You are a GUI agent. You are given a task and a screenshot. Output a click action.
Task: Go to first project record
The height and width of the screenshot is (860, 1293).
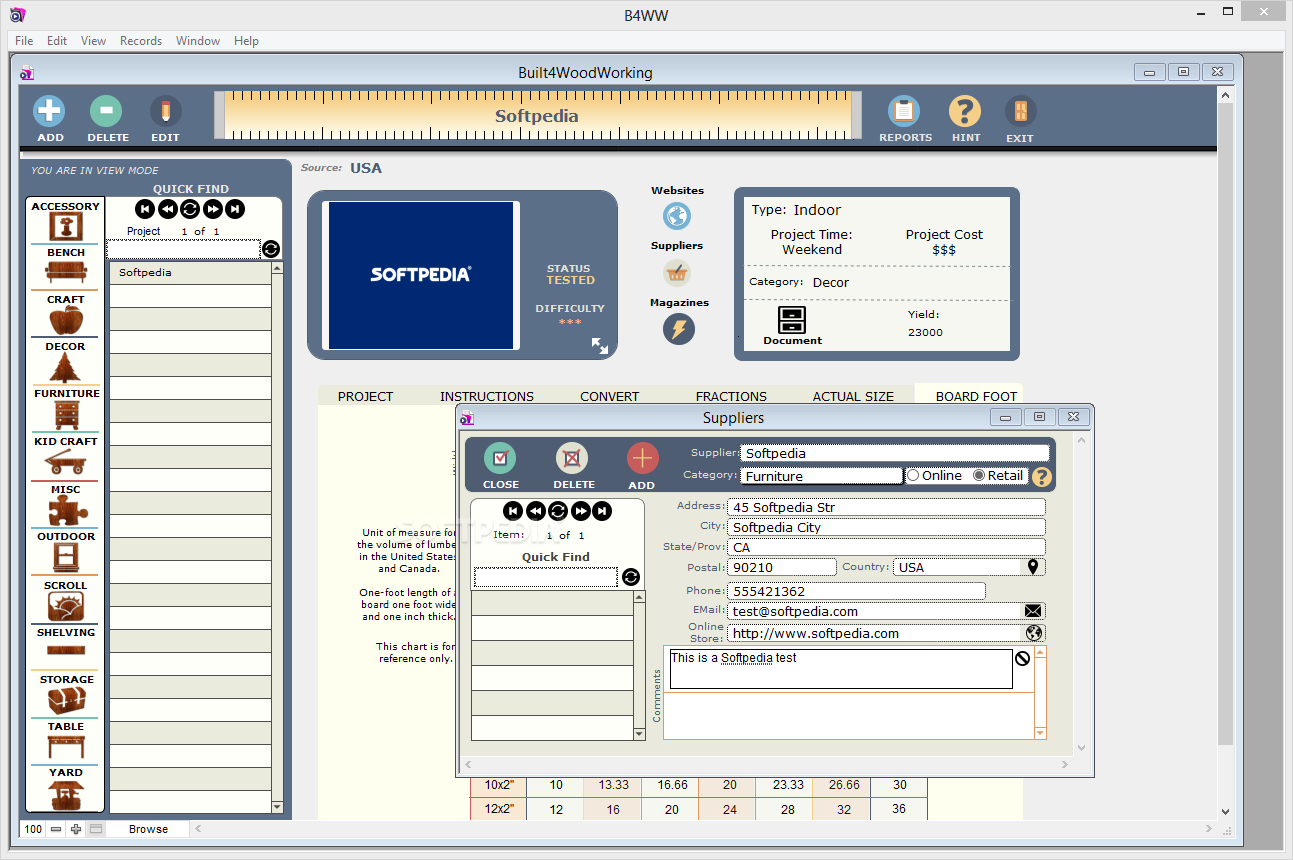click(145, 209)
